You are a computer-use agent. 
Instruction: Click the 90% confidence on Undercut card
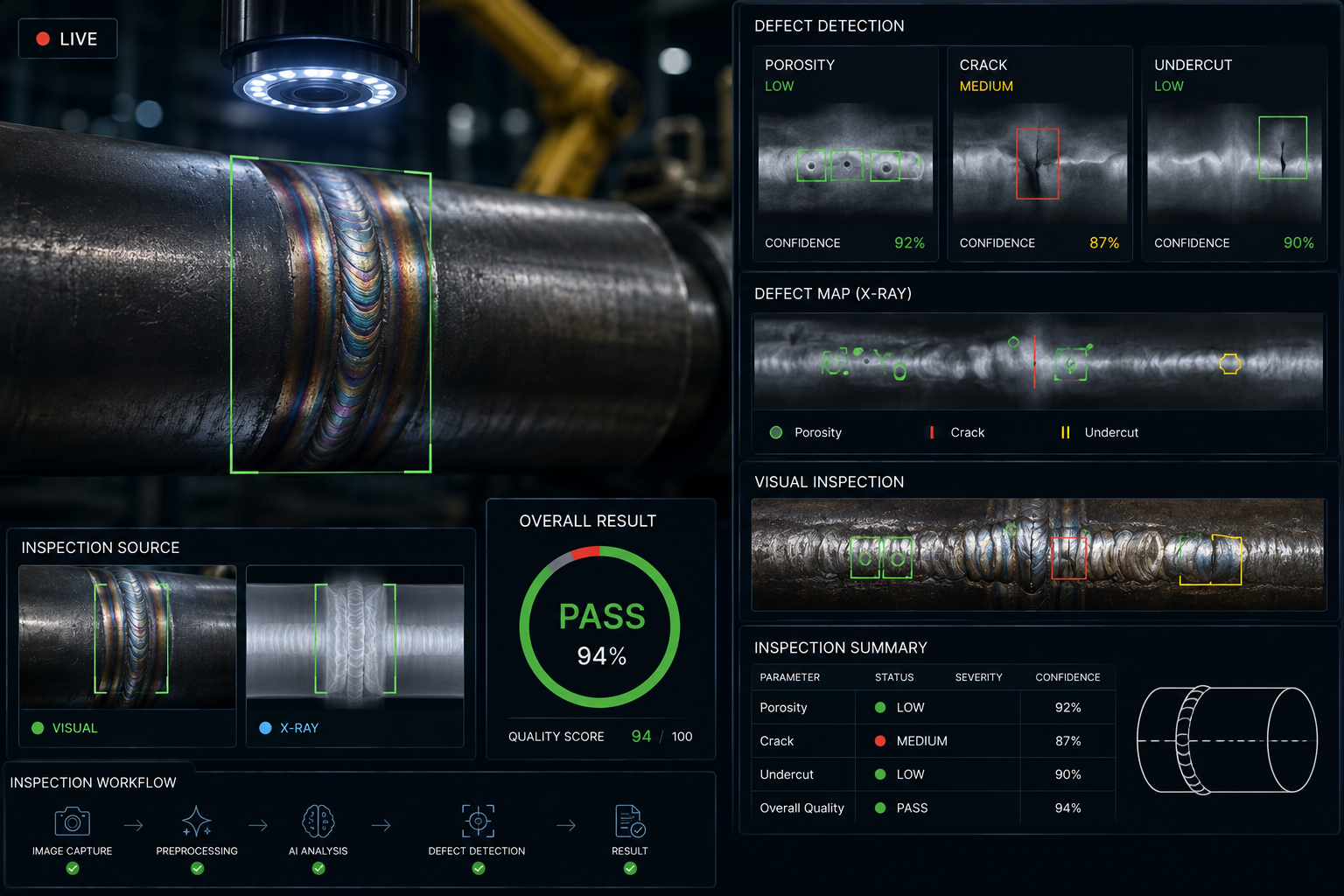click(x=1298, y=242)
